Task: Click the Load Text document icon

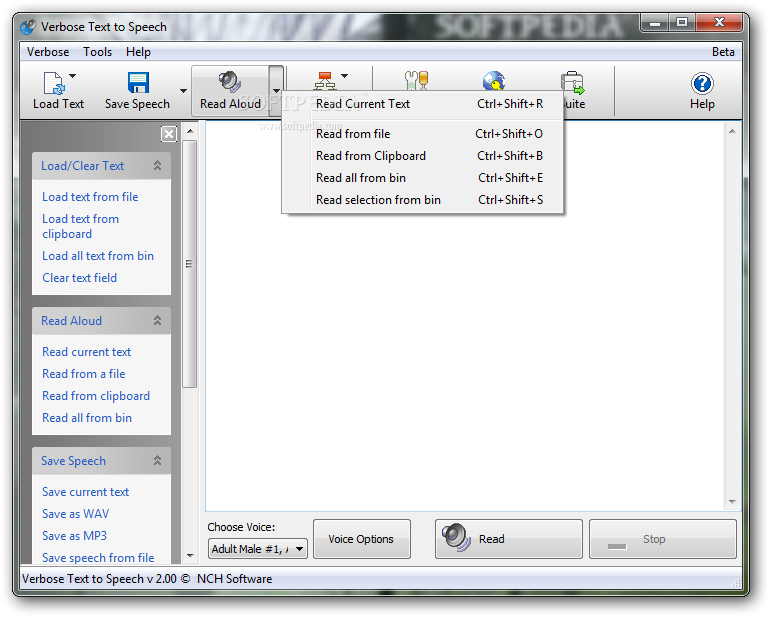Action: point(54,83)
